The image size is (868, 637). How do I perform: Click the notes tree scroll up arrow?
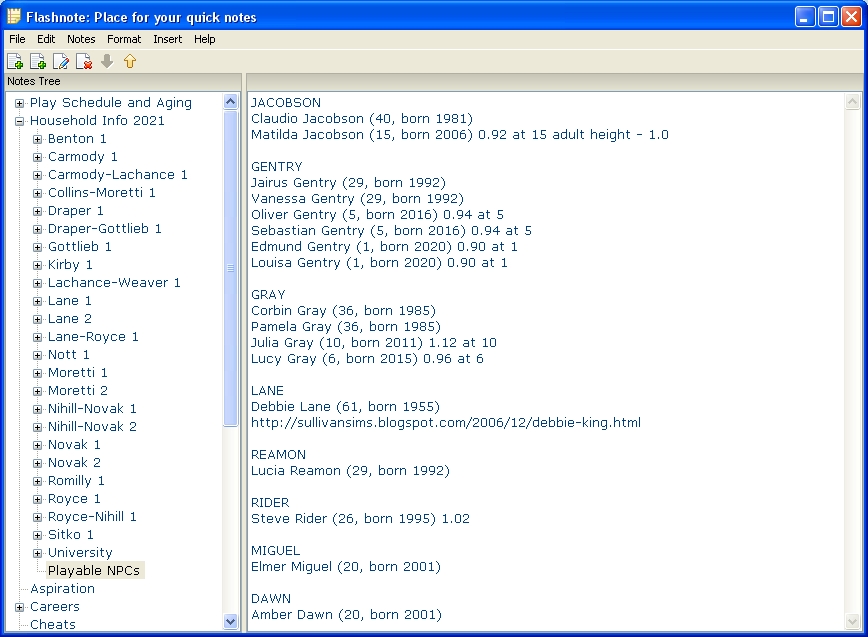click(x=231, y=101)
